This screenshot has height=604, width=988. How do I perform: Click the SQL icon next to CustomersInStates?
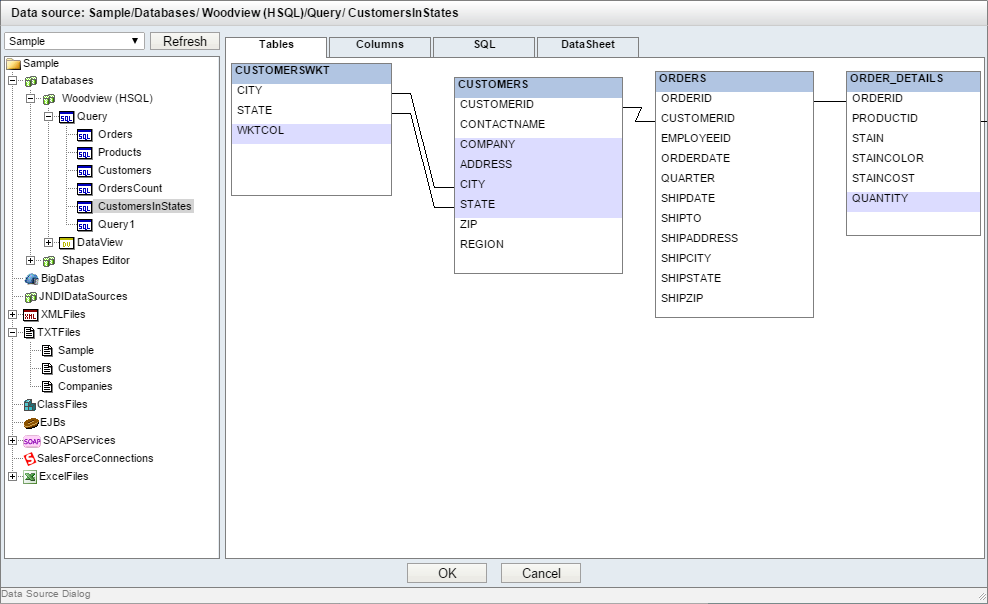(x=84, y=207)
